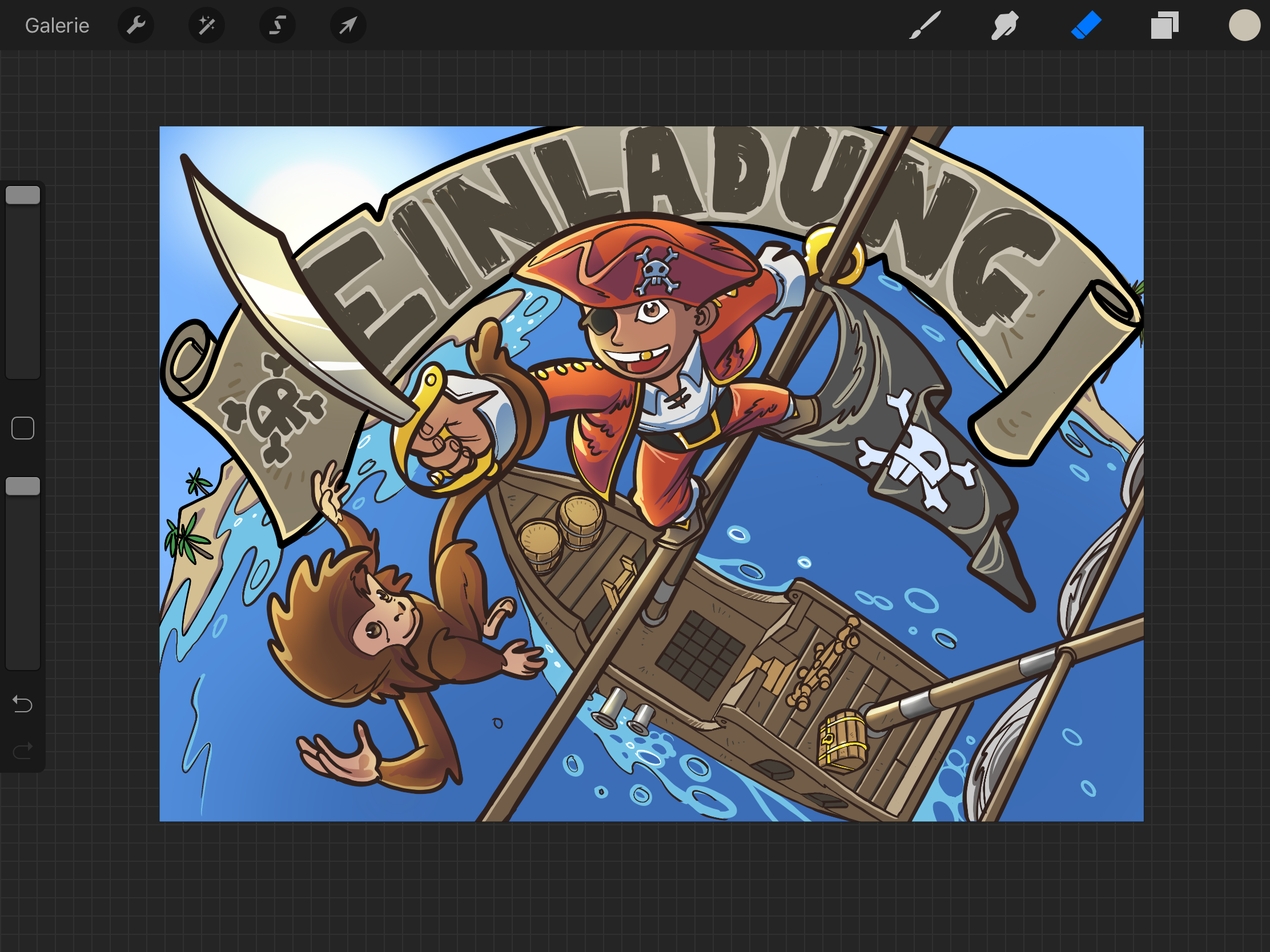Click the brush size slider handle

click(x=23, y=195)
